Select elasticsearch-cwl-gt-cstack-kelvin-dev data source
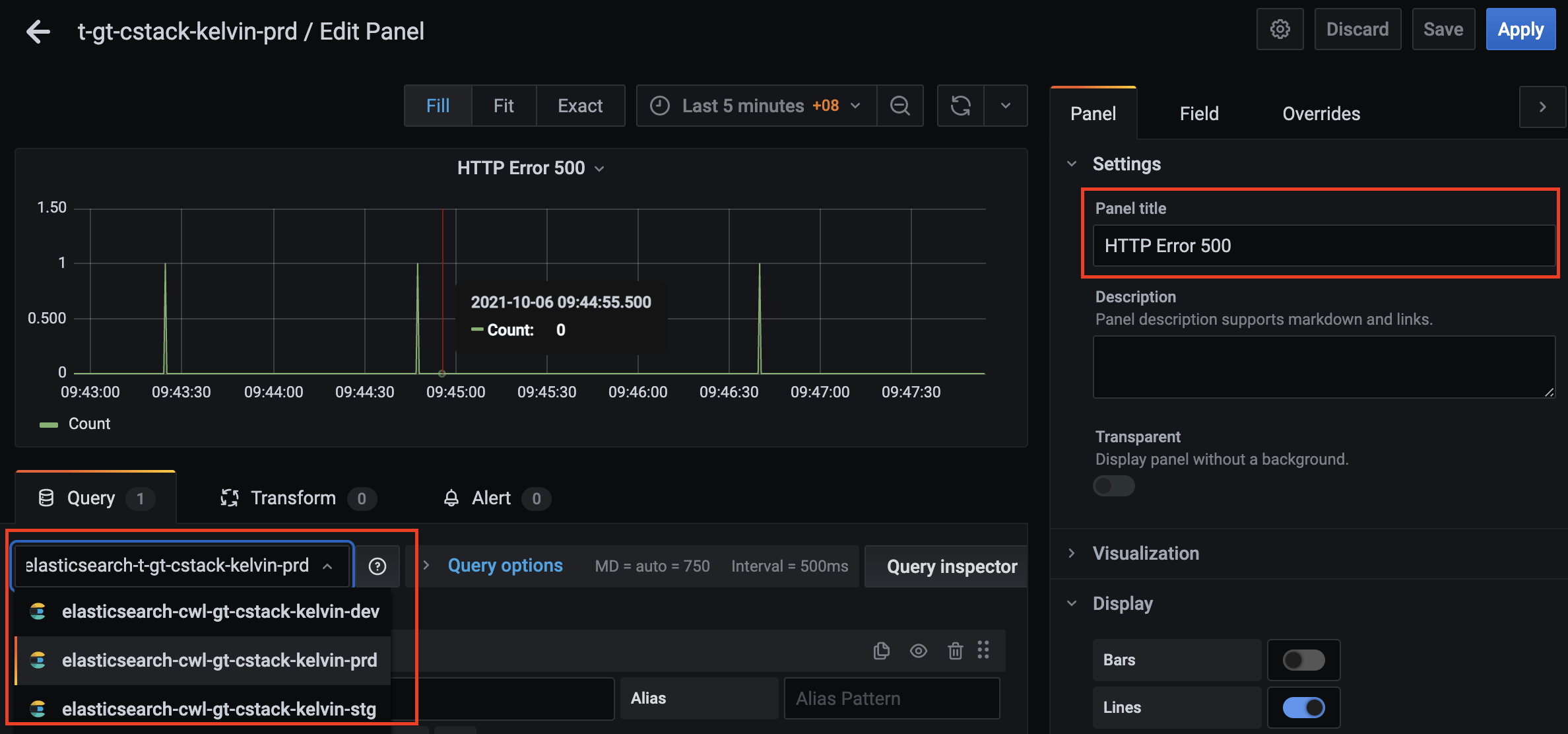1568x734 pixels. pos(203,612)
